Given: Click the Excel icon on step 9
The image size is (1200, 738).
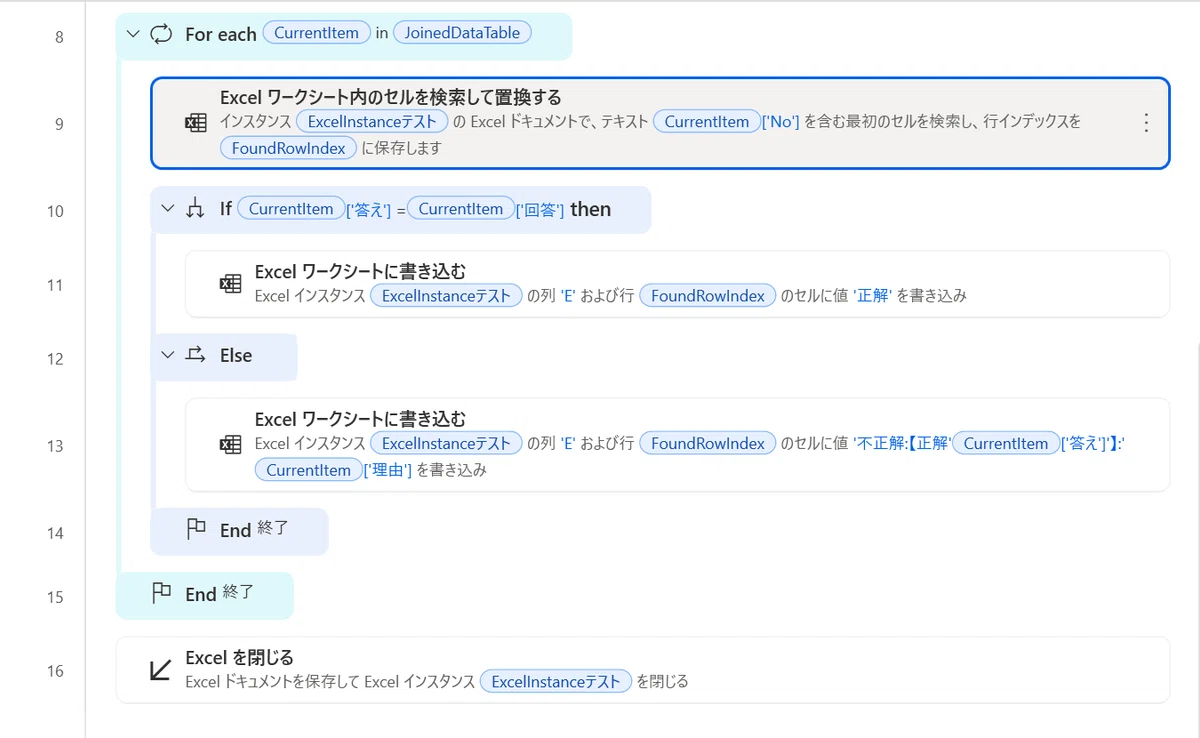Looking at the screenshot, I should click(x=196, y=123).
